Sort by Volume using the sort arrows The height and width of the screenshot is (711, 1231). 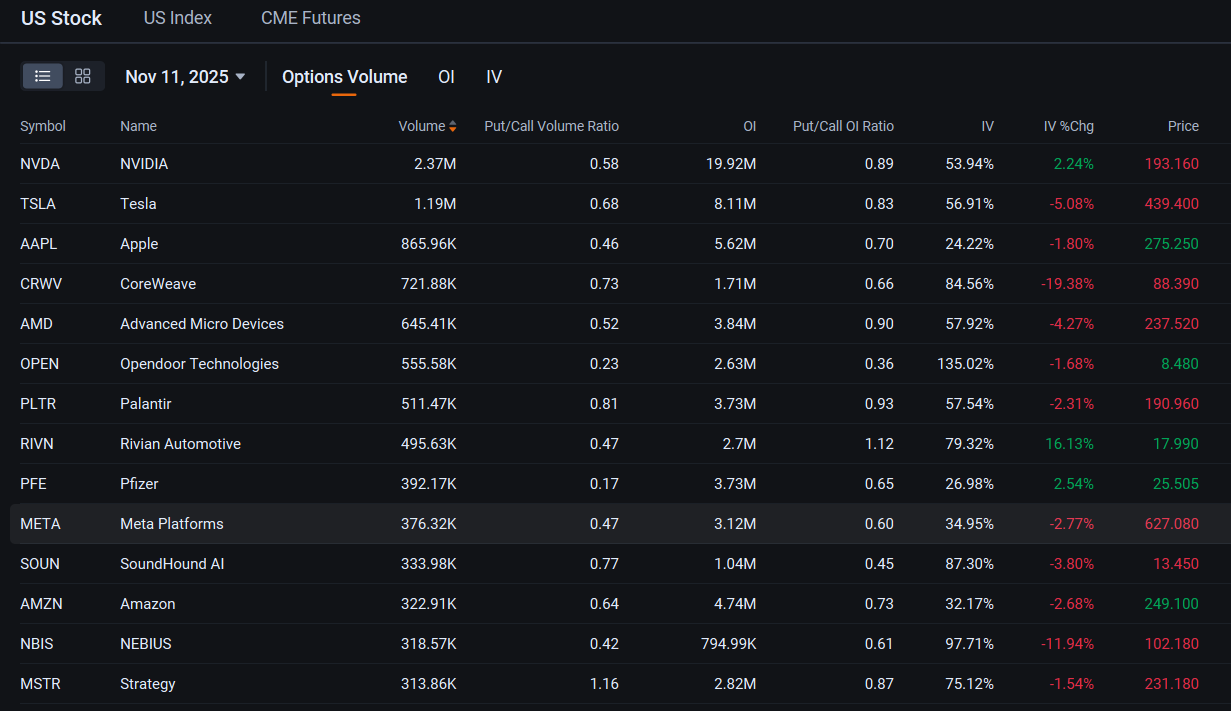tap(452, 126)
